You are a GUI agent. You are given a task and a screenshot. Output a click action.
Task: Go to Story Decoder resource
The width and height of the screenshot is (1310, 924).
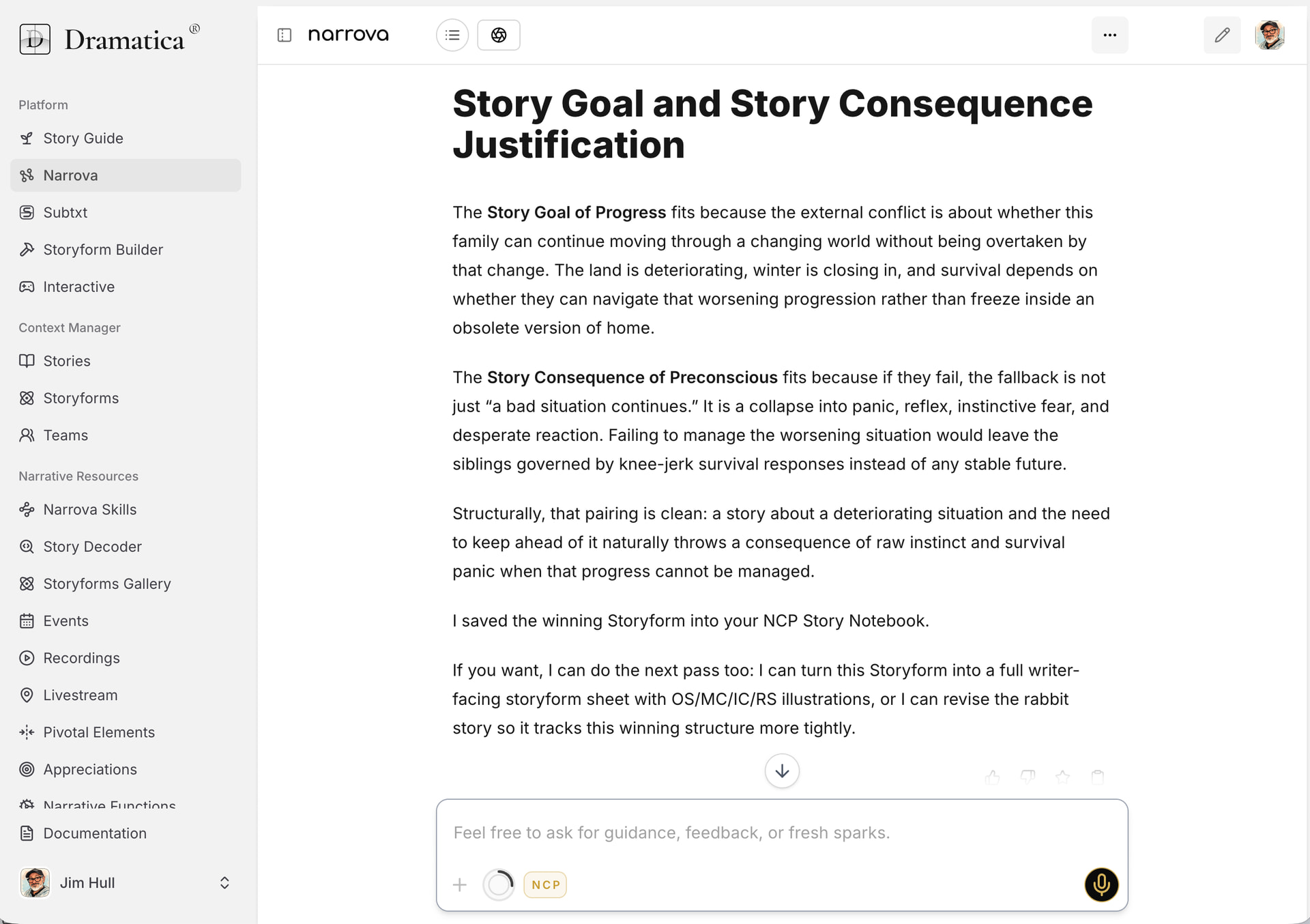[92, 547]
